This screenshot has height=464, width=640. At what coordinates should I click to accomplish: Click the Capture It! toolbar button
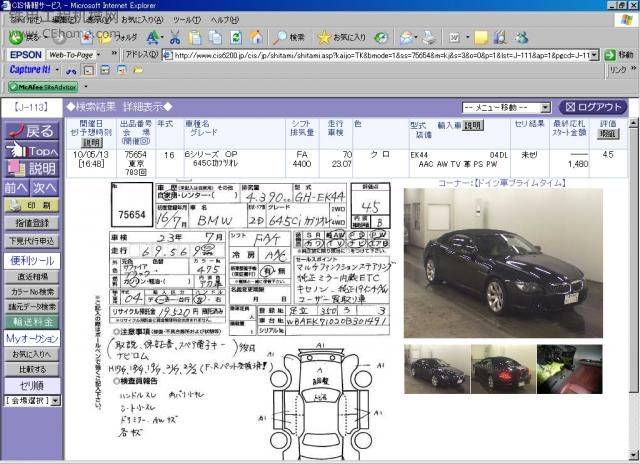(30, 70)
